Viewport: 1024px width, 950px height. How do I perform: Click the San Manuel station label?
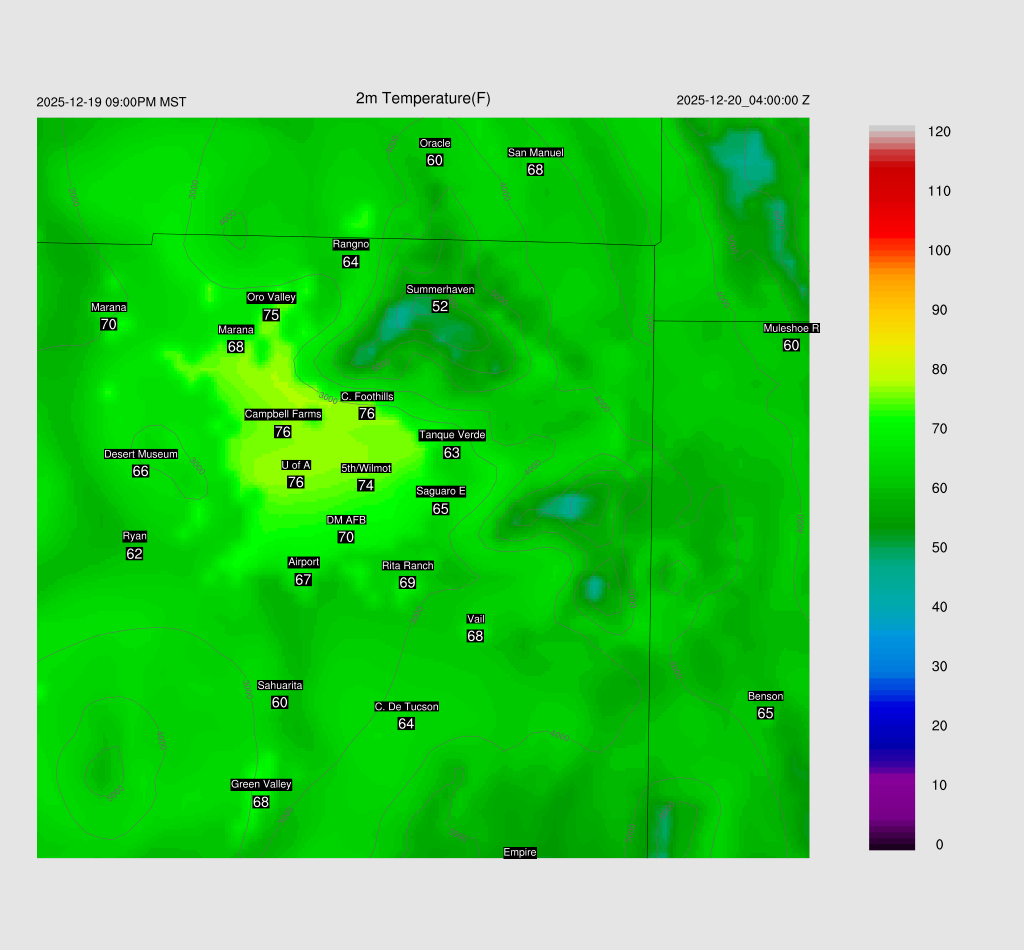click(x=535, y=153)
